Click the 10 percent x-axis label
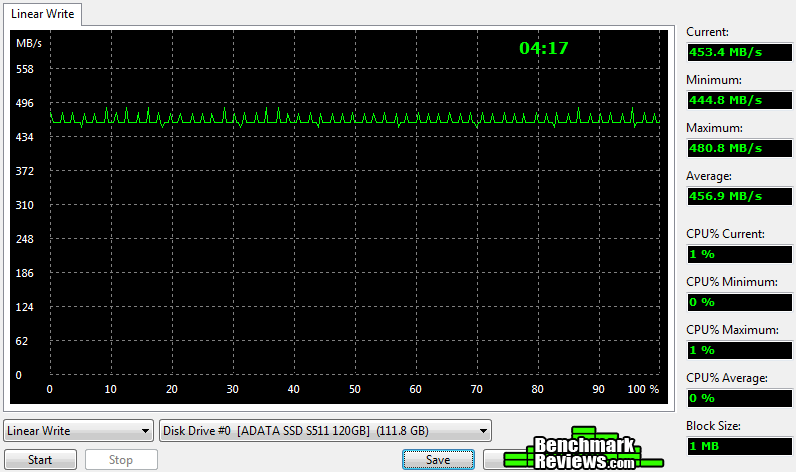796x472 pixels. click(x=110, y=389)
